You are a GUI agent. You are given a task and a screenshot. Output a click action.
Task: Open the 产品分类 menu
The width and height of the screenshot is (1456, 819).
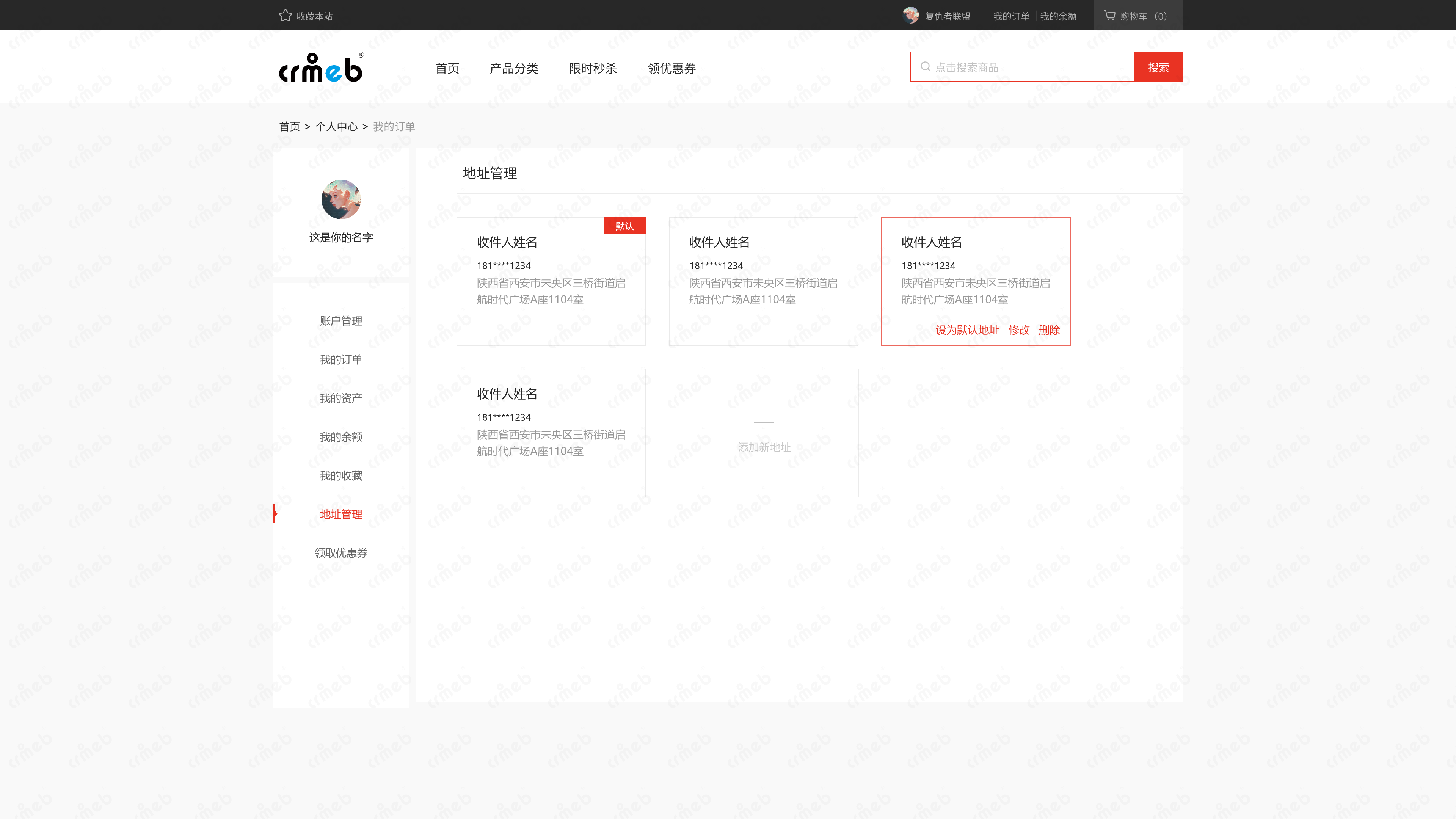click(514, 68)
